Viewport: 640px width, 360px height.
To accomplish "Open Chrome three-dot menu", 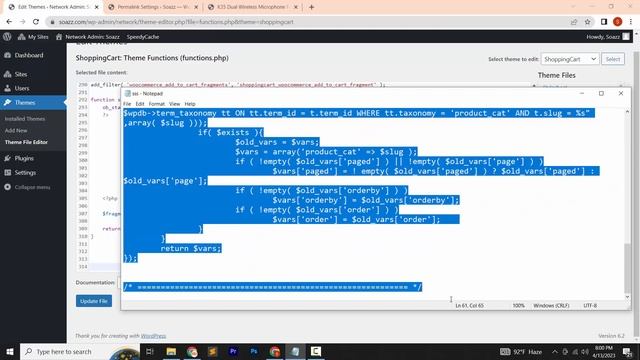I will point(631,22).
